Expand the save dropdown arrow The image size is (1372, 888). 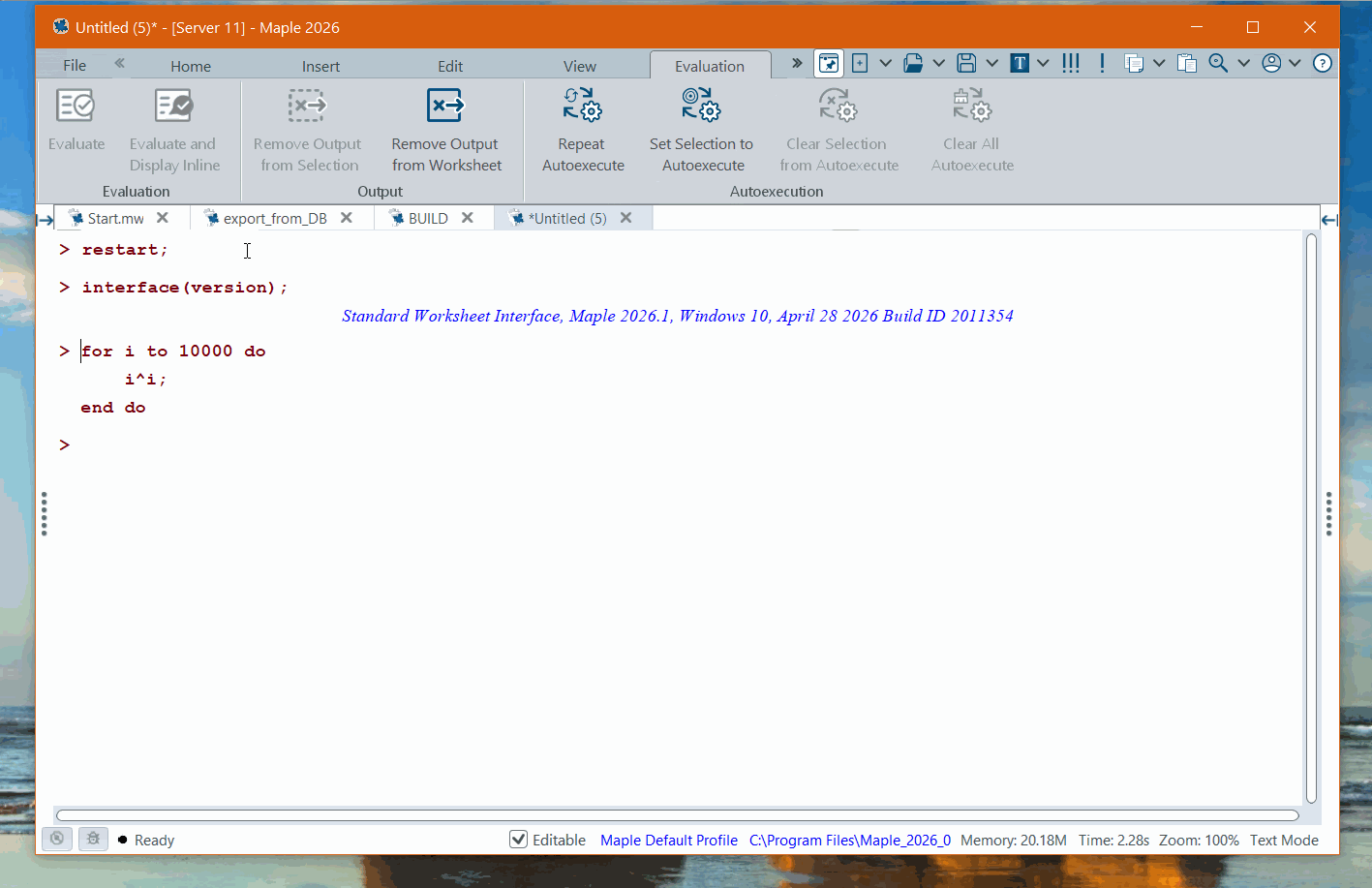click(x=991, y=64)
